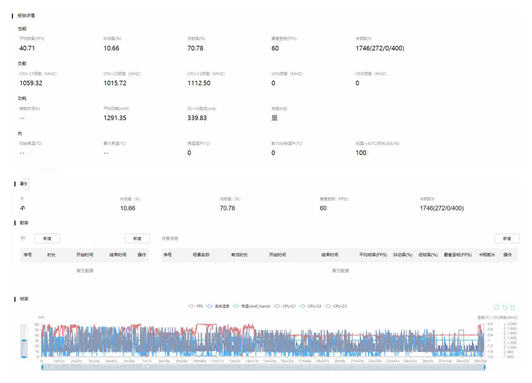This screenshot has width=532, height=383.
Task: Toggle the FPS series in chart legend
Action: (x=195, y=306)
